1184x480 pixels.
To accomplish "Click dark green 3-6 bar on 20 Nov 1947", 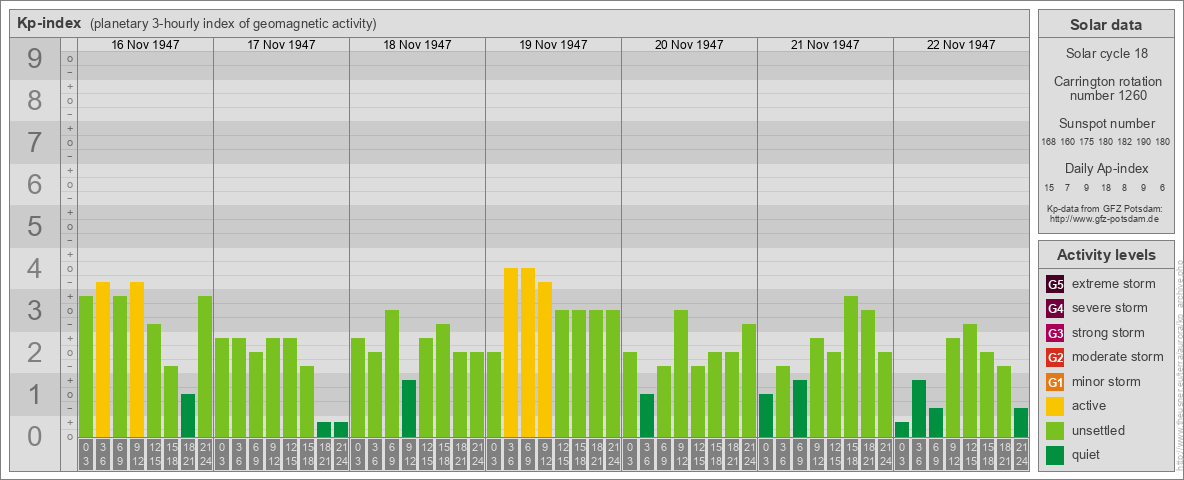I will click(646, 415).
